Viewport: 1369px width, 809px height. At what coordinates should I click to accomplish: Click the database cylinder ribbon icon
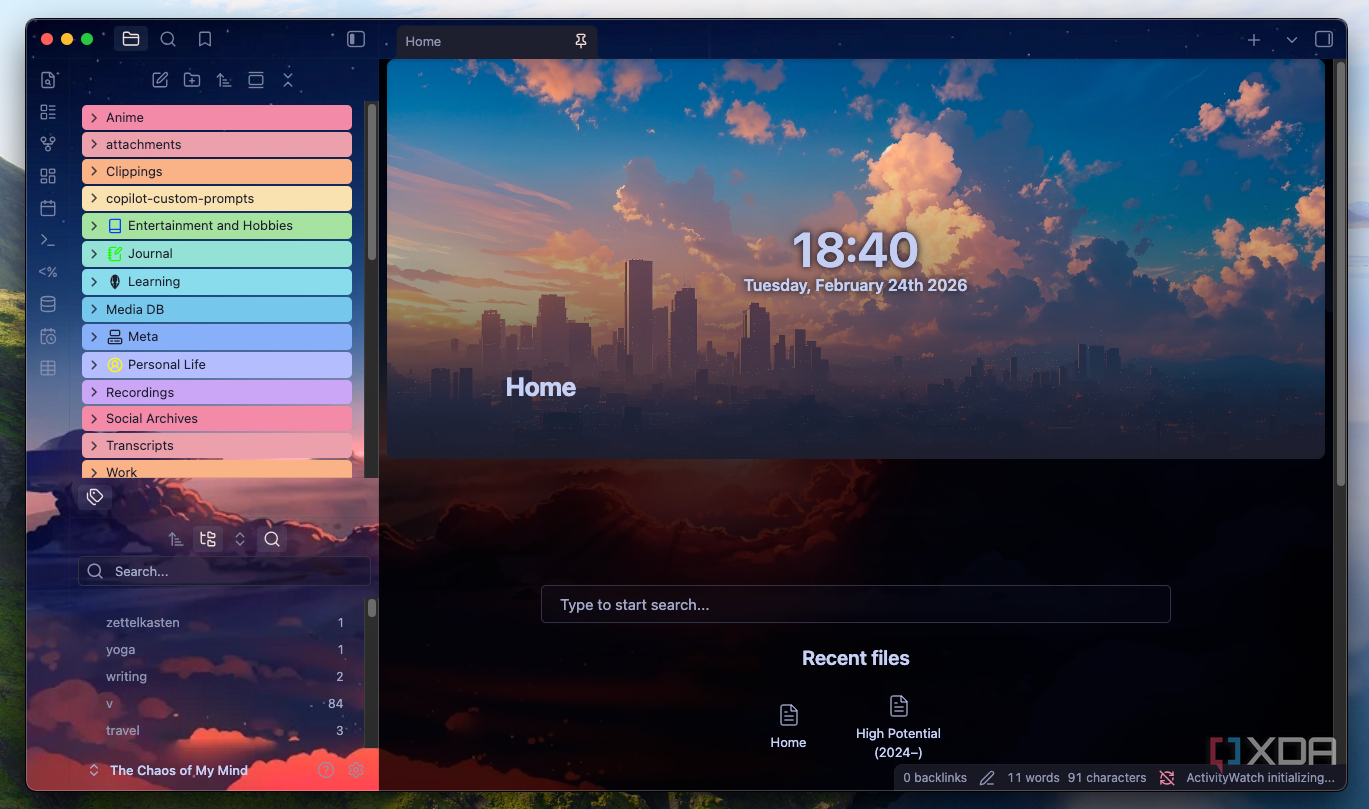pyautogui.click(x=48, y=304)
